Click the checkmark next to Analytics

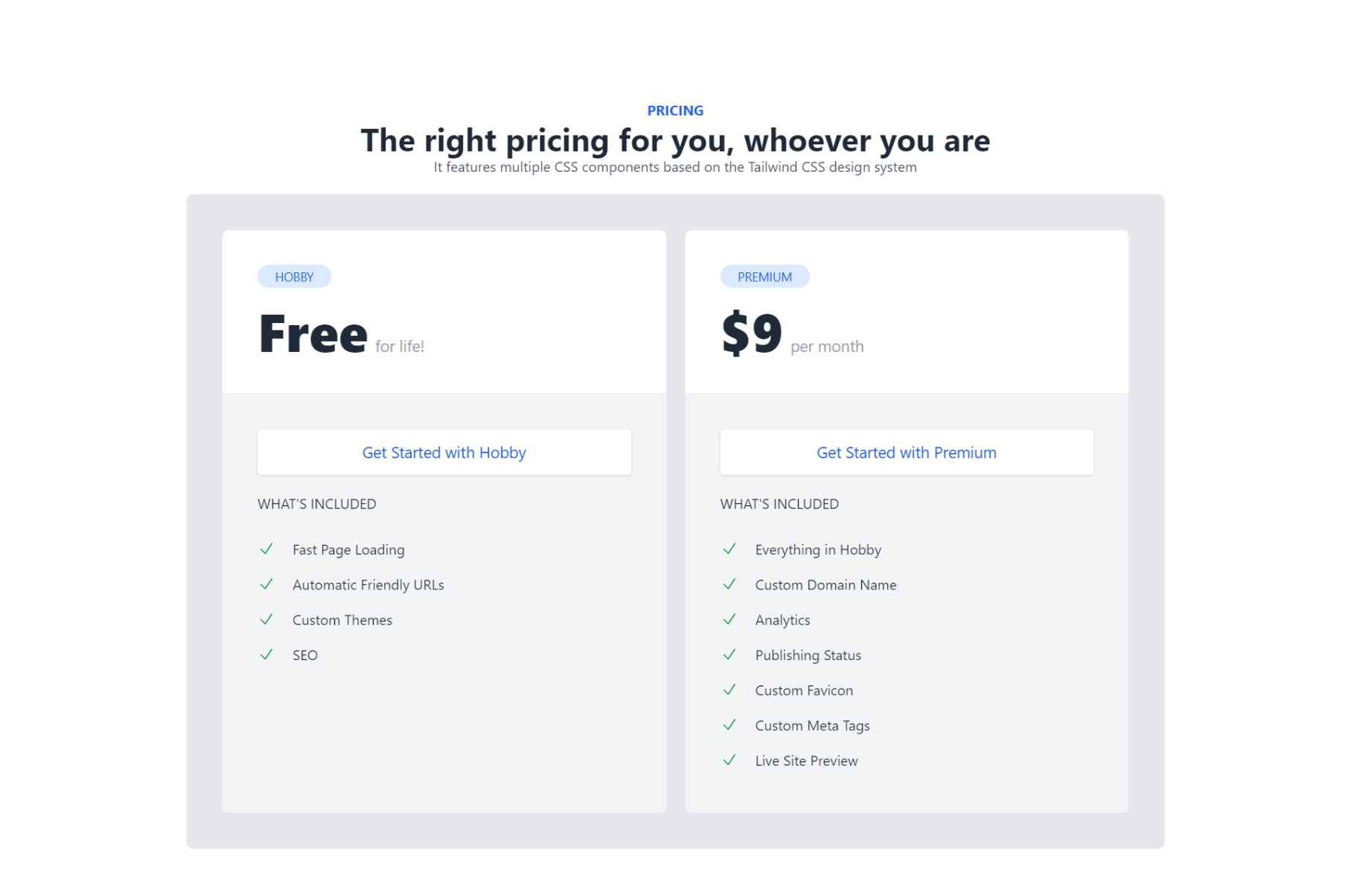[729, 619]
